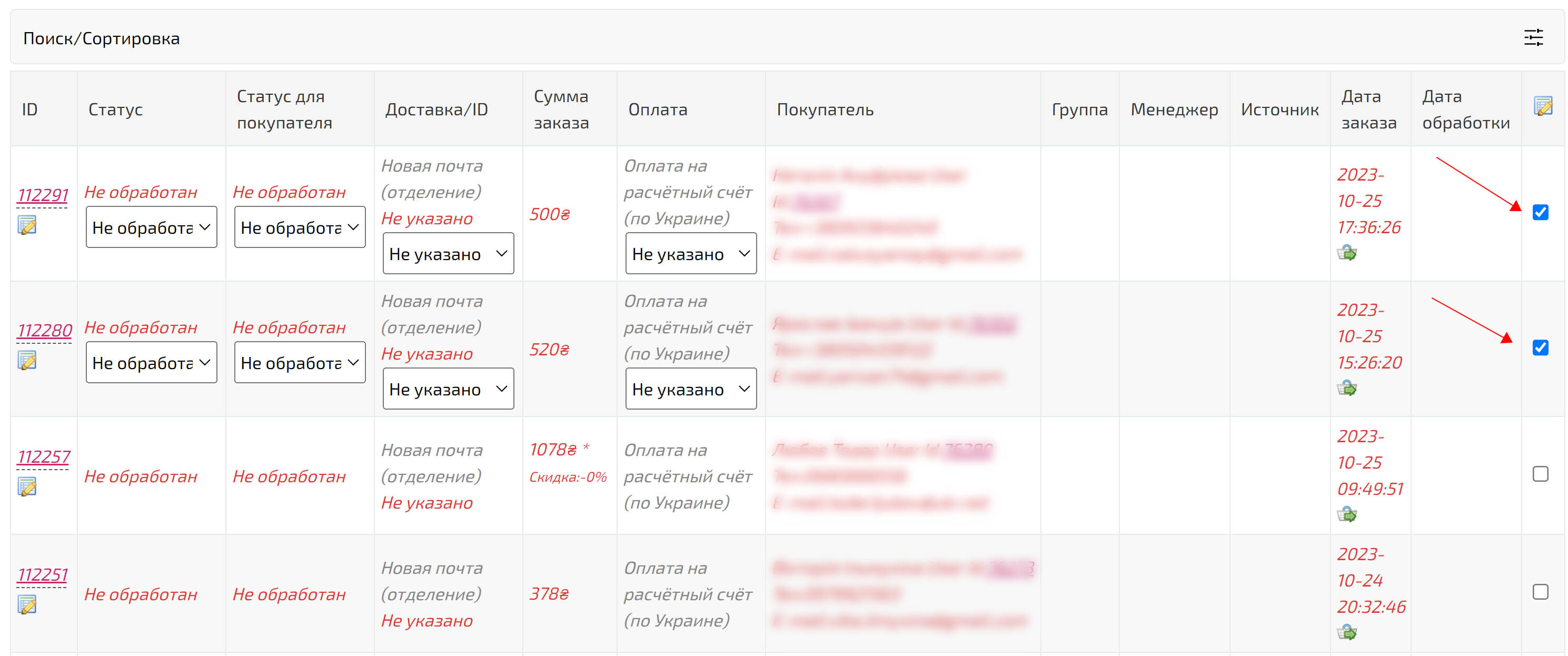Viewport: 1568px width, 656px height.
Task: Check the checkbox for order 112251
Action: (1540, 591)
